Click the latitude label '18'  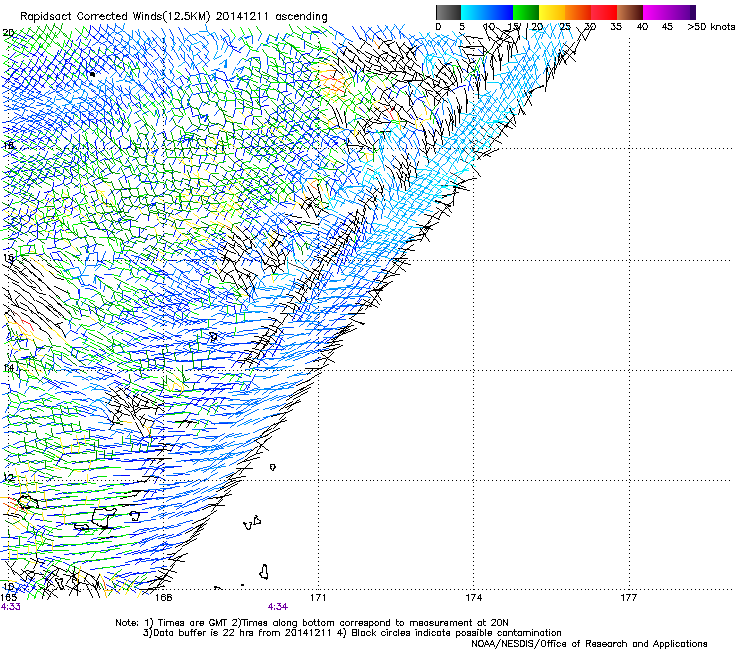(x=8, y=145)
